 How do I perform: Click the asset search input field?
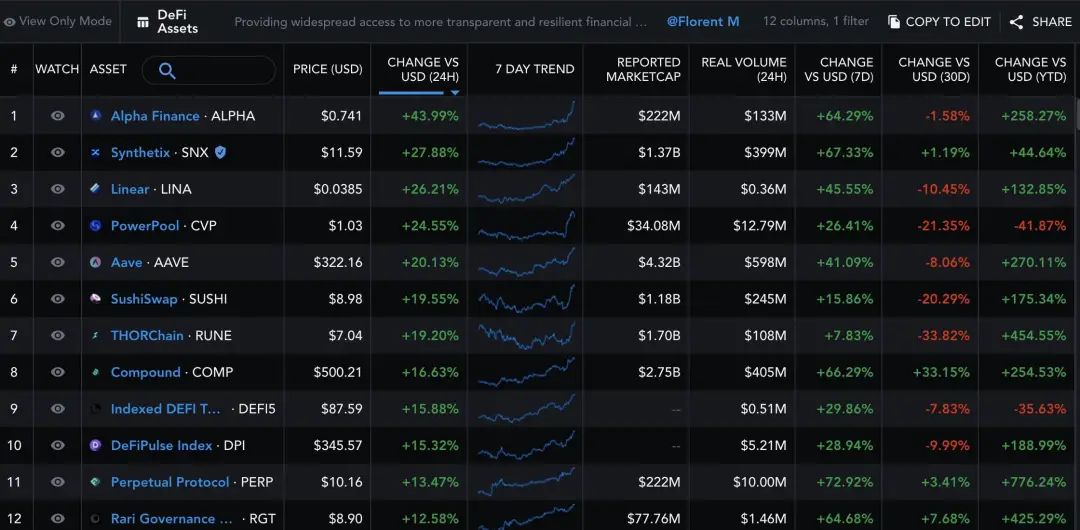209,70
